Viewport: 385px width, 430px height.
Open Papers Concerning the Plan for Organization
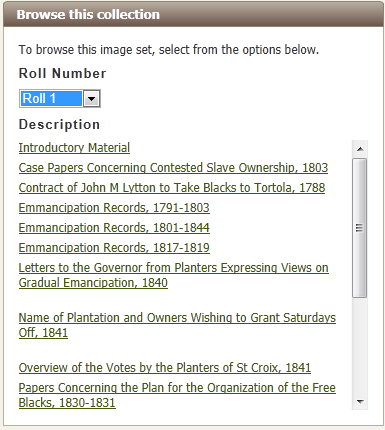coord(177,395)
